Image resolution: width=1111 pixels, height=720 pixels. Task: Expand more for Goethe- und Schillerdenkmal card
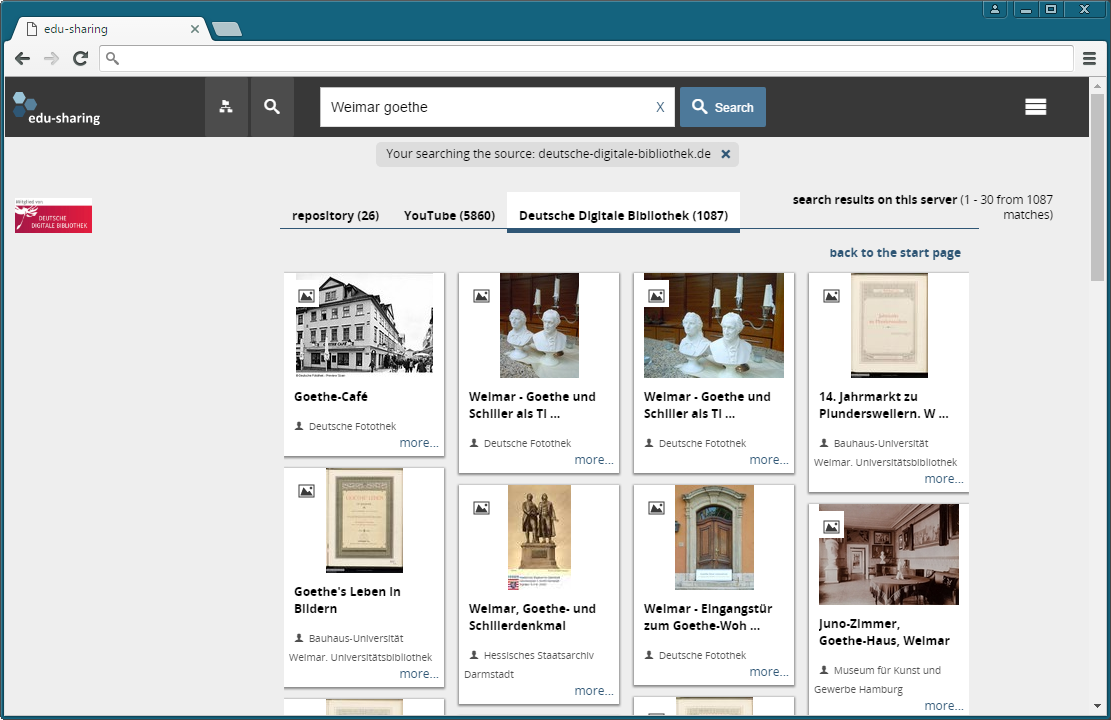point(594,691)
